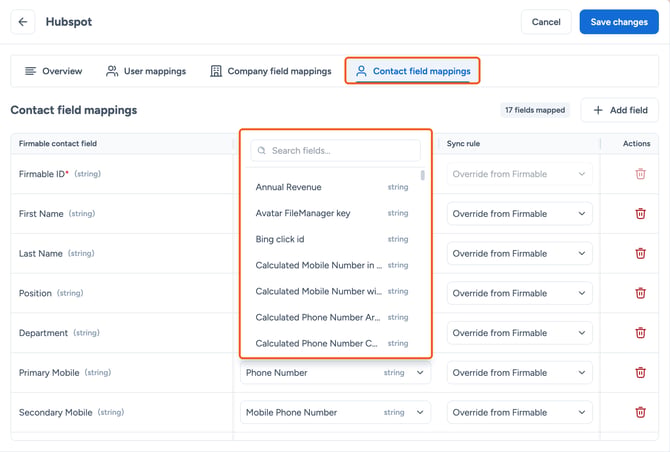Choose Bing click id option
The height and width of the screenshot is (452, 670).
(332, 239)
